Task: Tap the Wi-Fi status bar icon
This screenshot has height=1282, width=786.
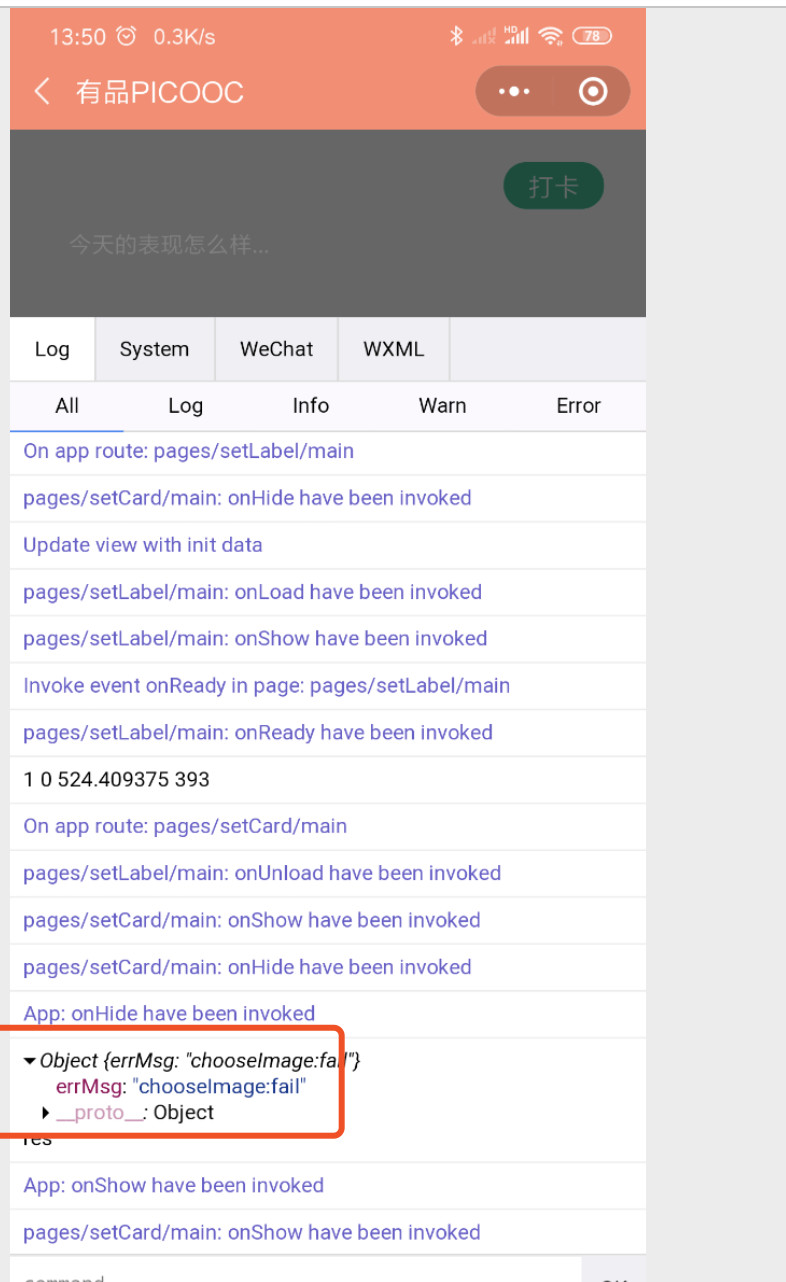Action: coord(550,37)
